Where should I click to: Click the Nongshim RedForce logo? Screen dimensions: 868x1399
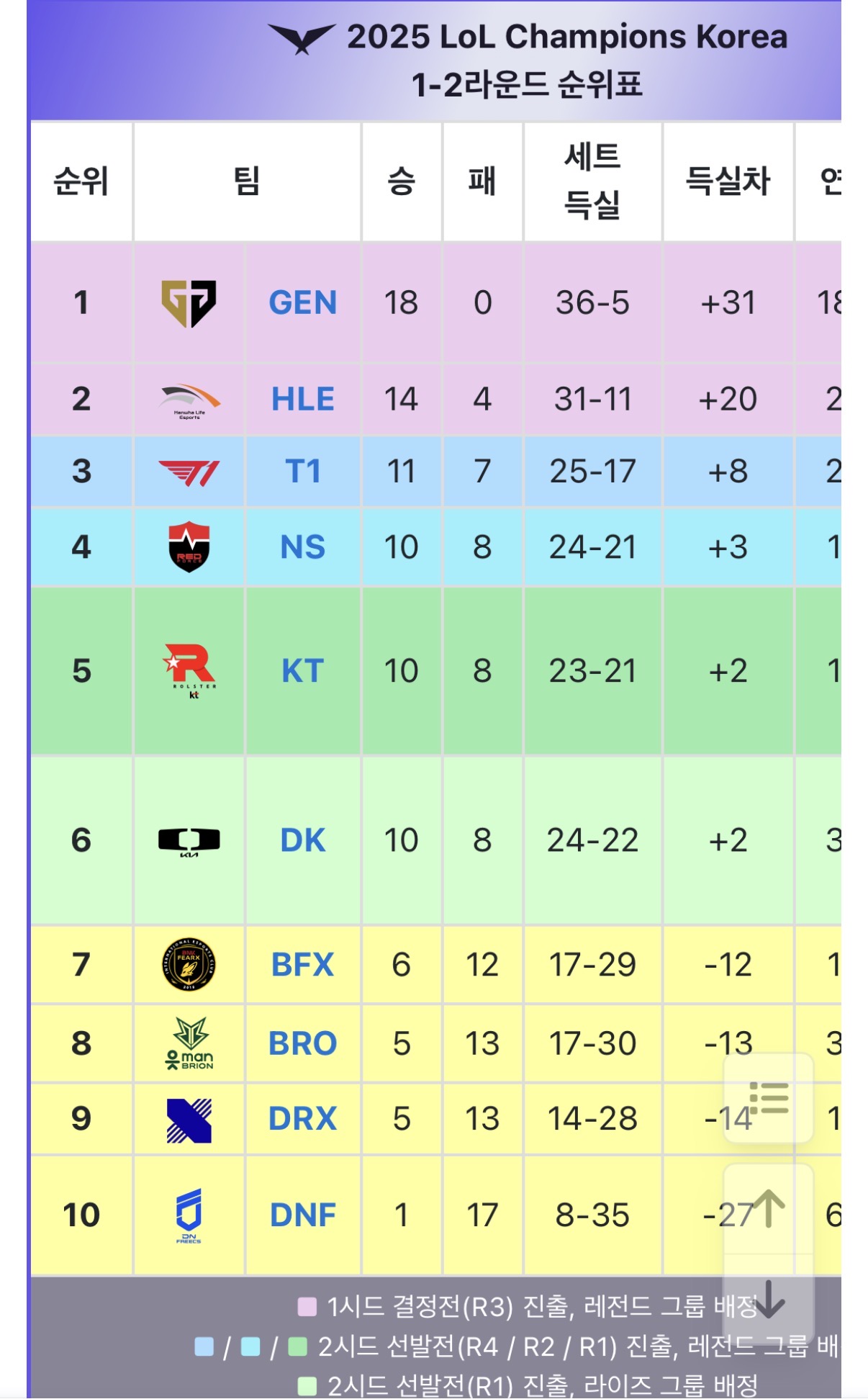(x=189, y=548)
